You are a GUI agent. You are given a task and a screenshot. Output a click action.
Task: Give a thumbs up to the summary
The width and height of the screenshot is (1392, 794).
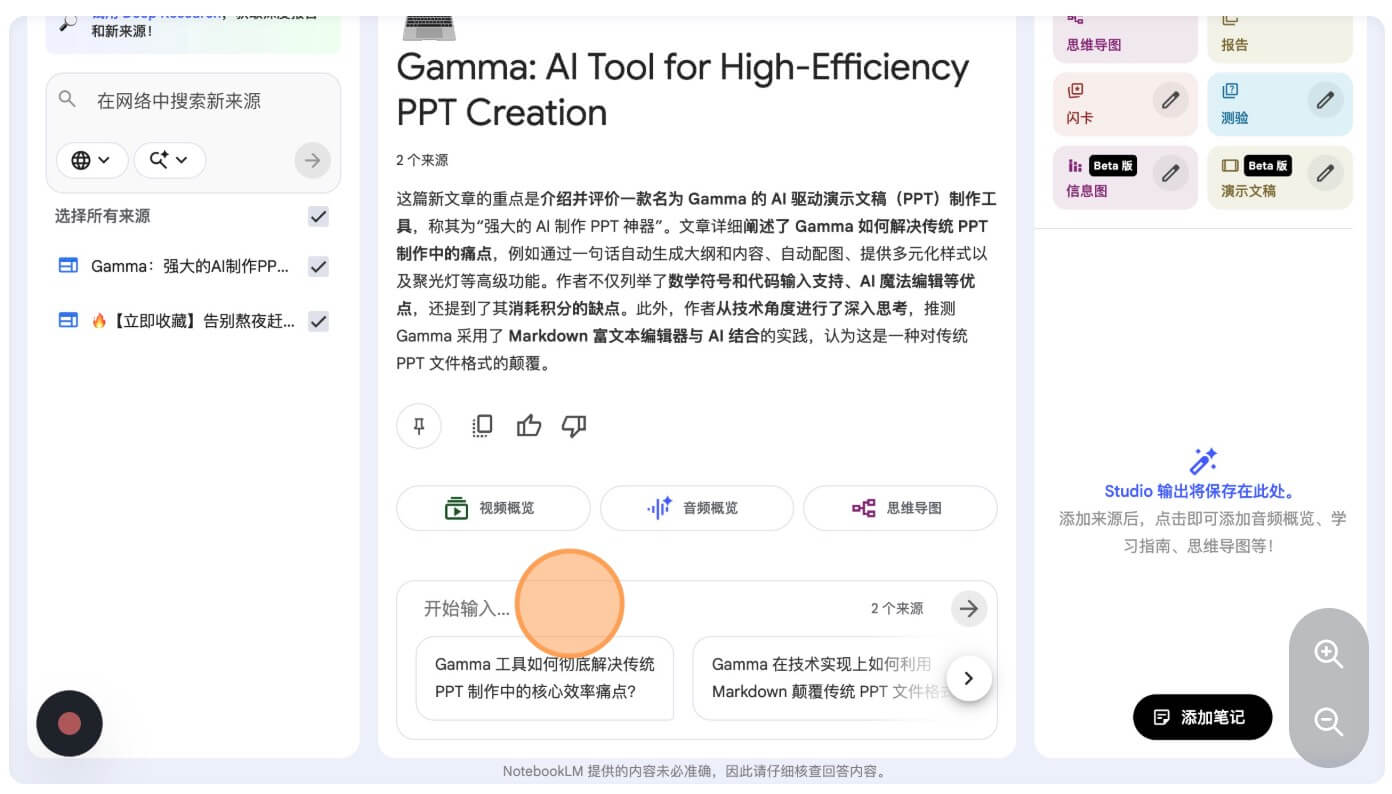pyautogui.click(x=529, y=426)
